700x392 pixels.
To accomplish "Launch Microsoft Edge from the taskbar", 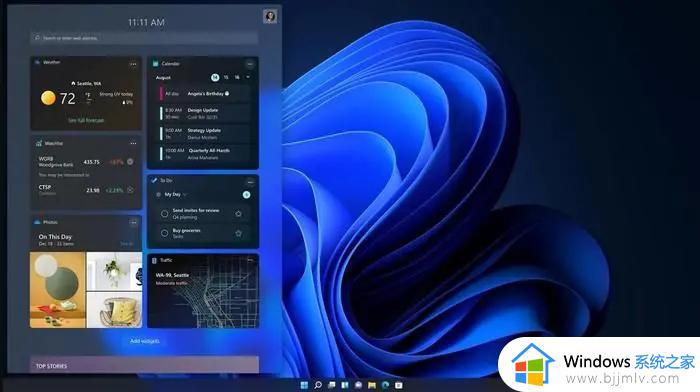I will pyautogui.click(x=385, y=385).
